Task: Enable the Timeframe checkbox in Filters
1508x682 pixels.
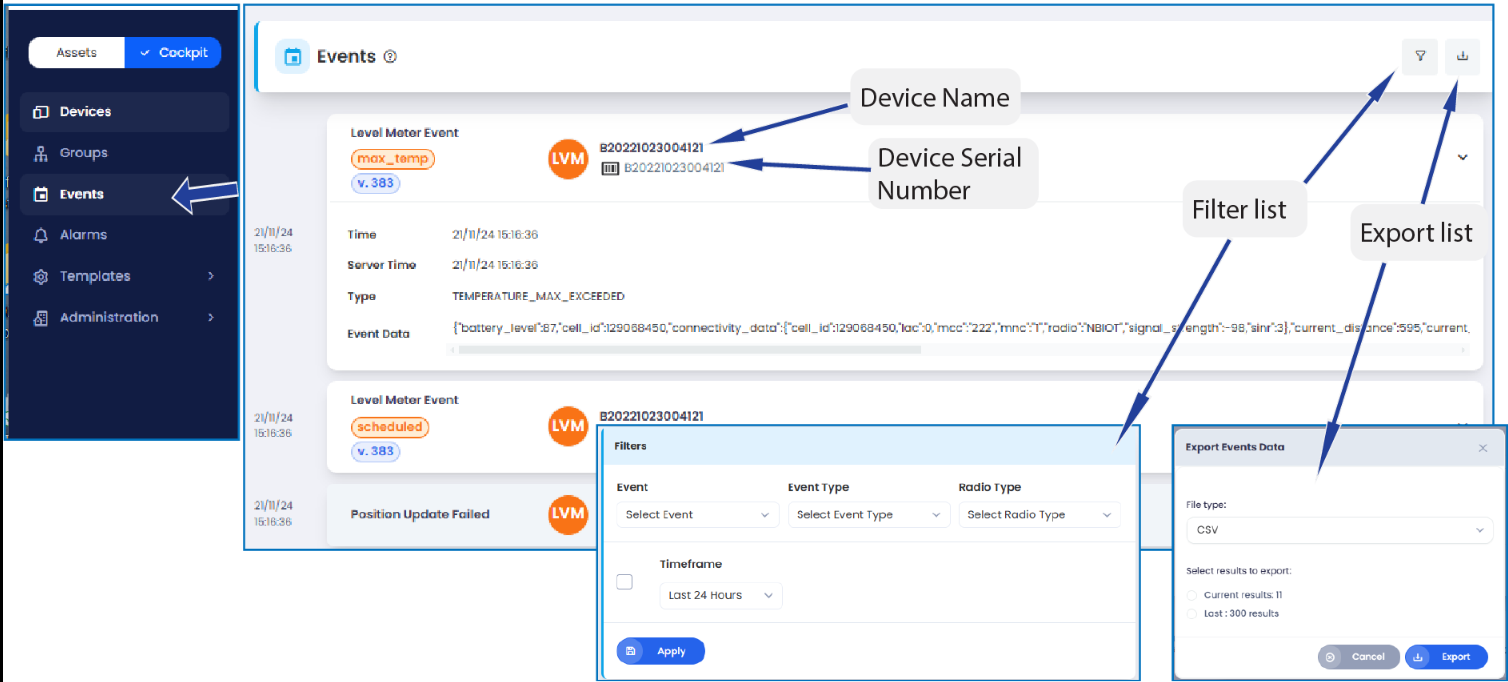Action: point(625,582)
